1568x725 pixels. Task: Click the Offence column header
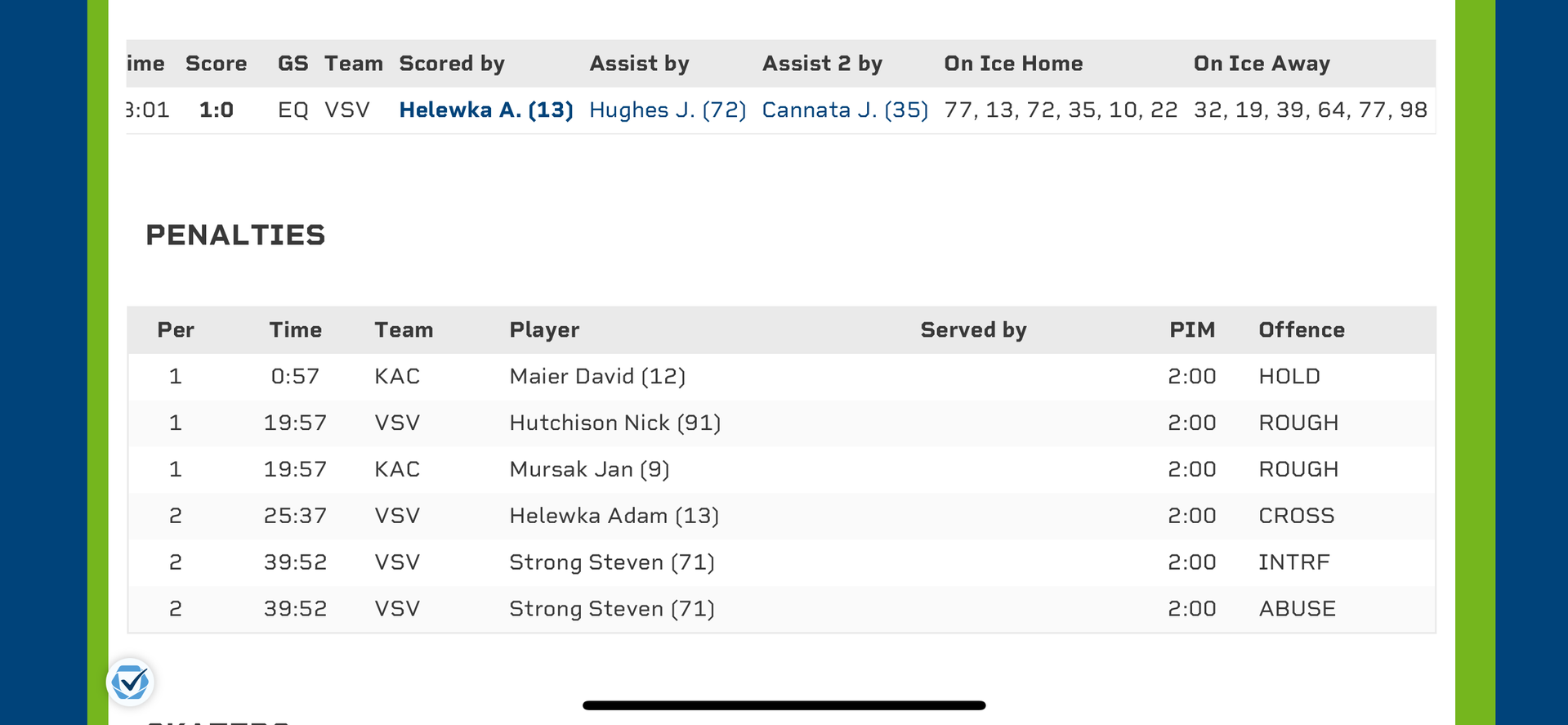pos(1301,330)
